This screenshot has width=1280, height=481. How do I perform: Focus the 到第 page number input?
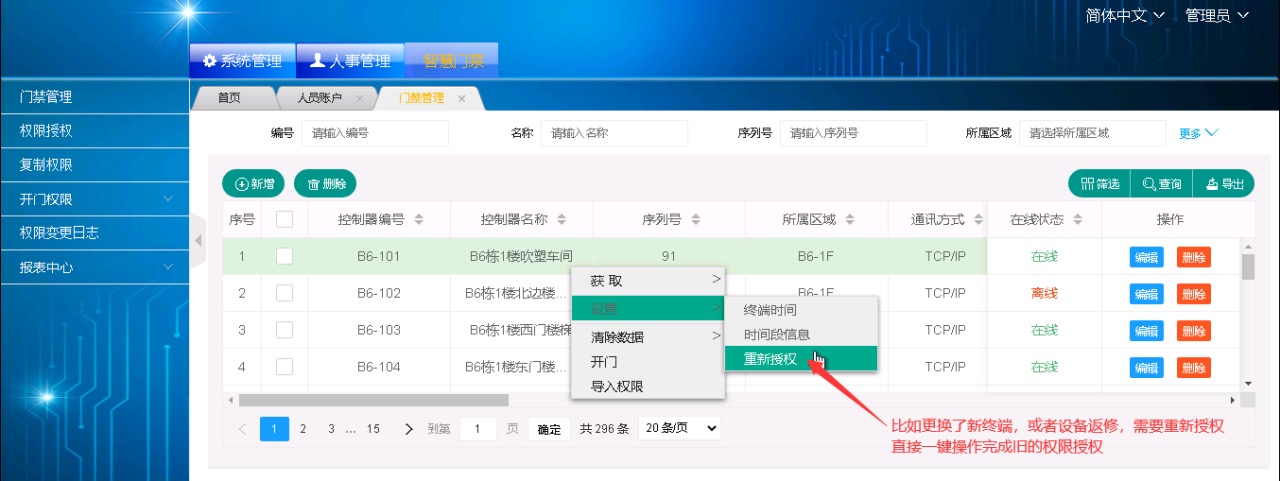click(478, 429)
